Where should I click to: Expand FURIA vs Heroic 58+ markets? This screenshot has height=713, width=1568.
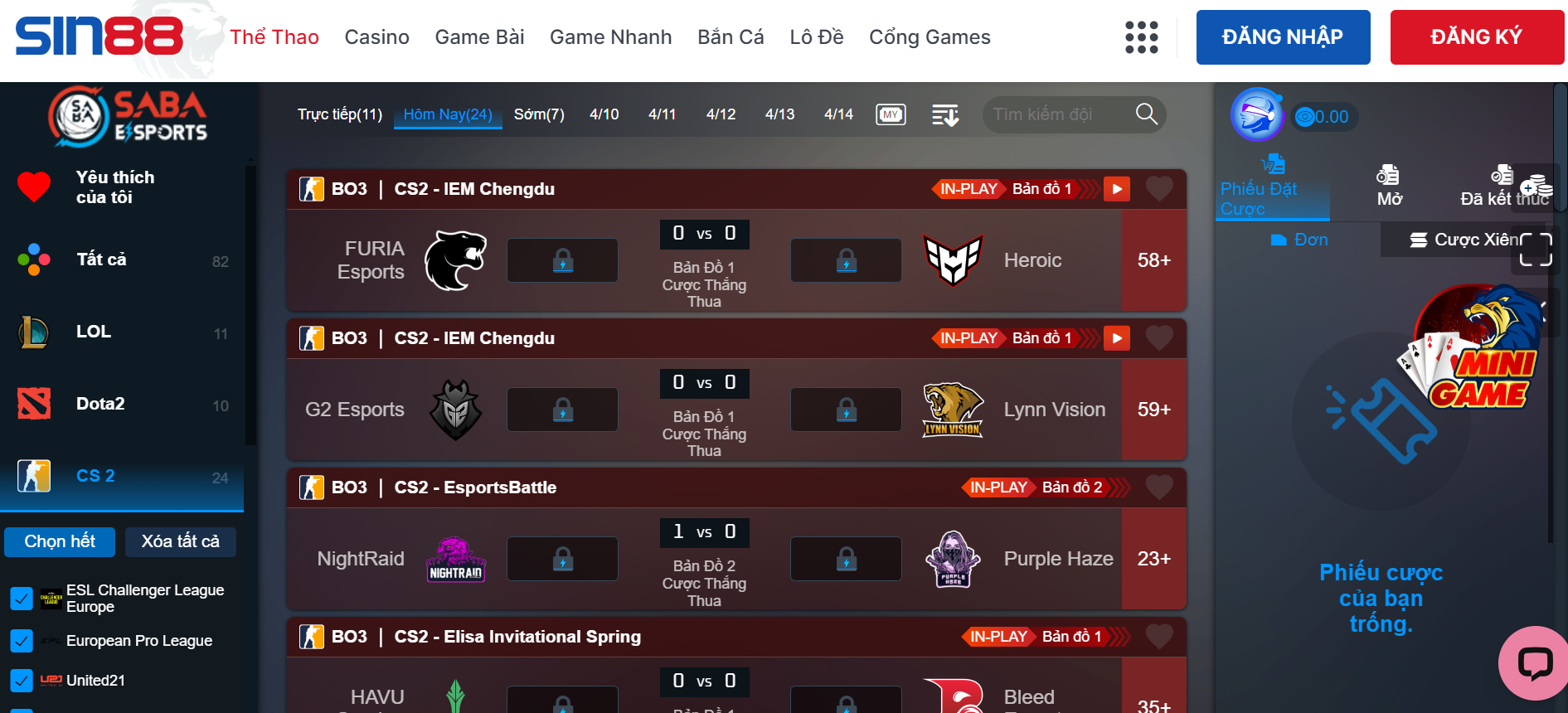point(1154,260)
